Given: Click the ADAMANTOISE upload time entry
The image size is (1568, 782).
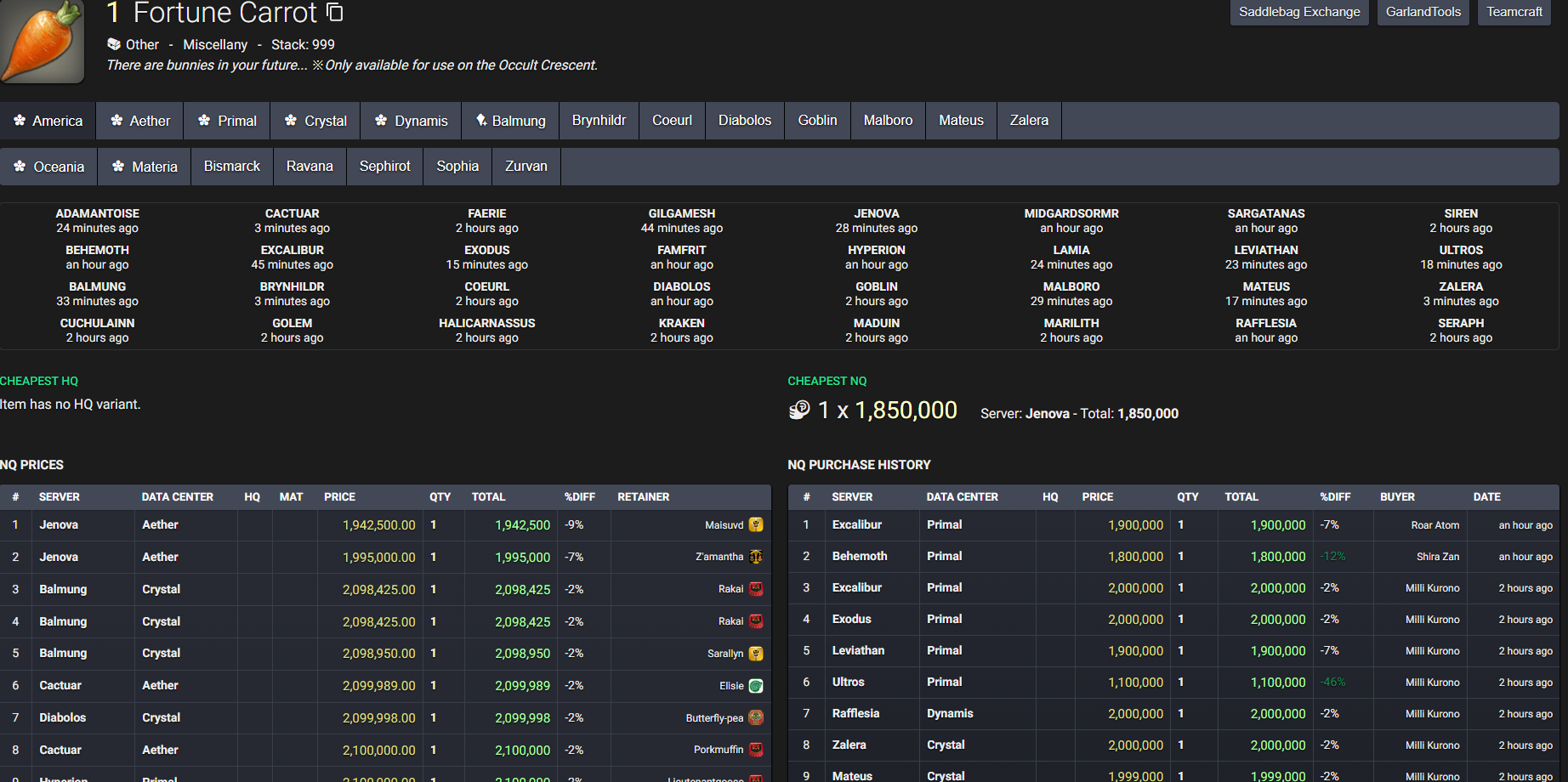Looking at the screenshot, I should pos(97,221).
